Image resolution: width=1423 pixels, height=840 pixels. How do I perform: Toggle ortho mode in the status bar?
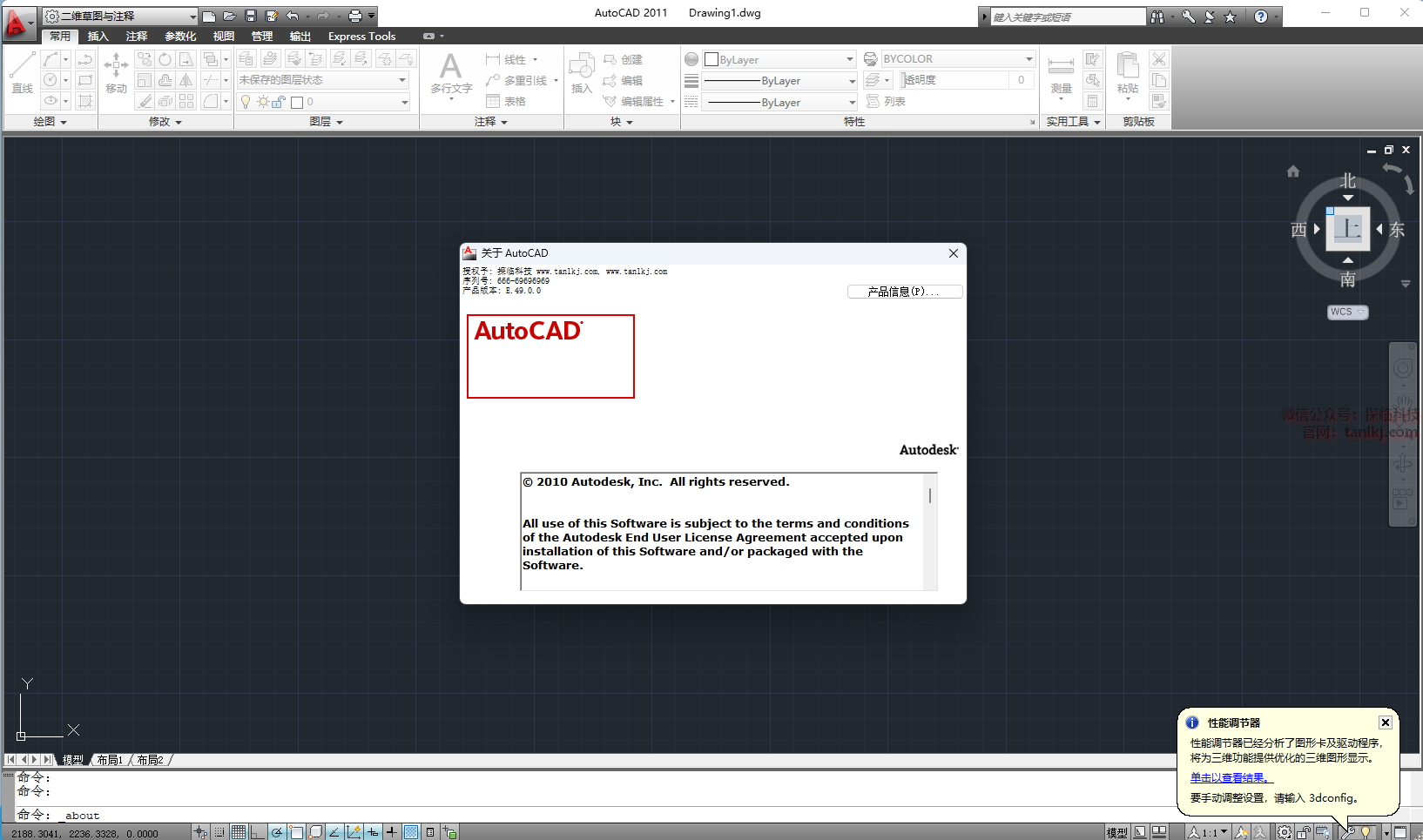pos(257,832)
